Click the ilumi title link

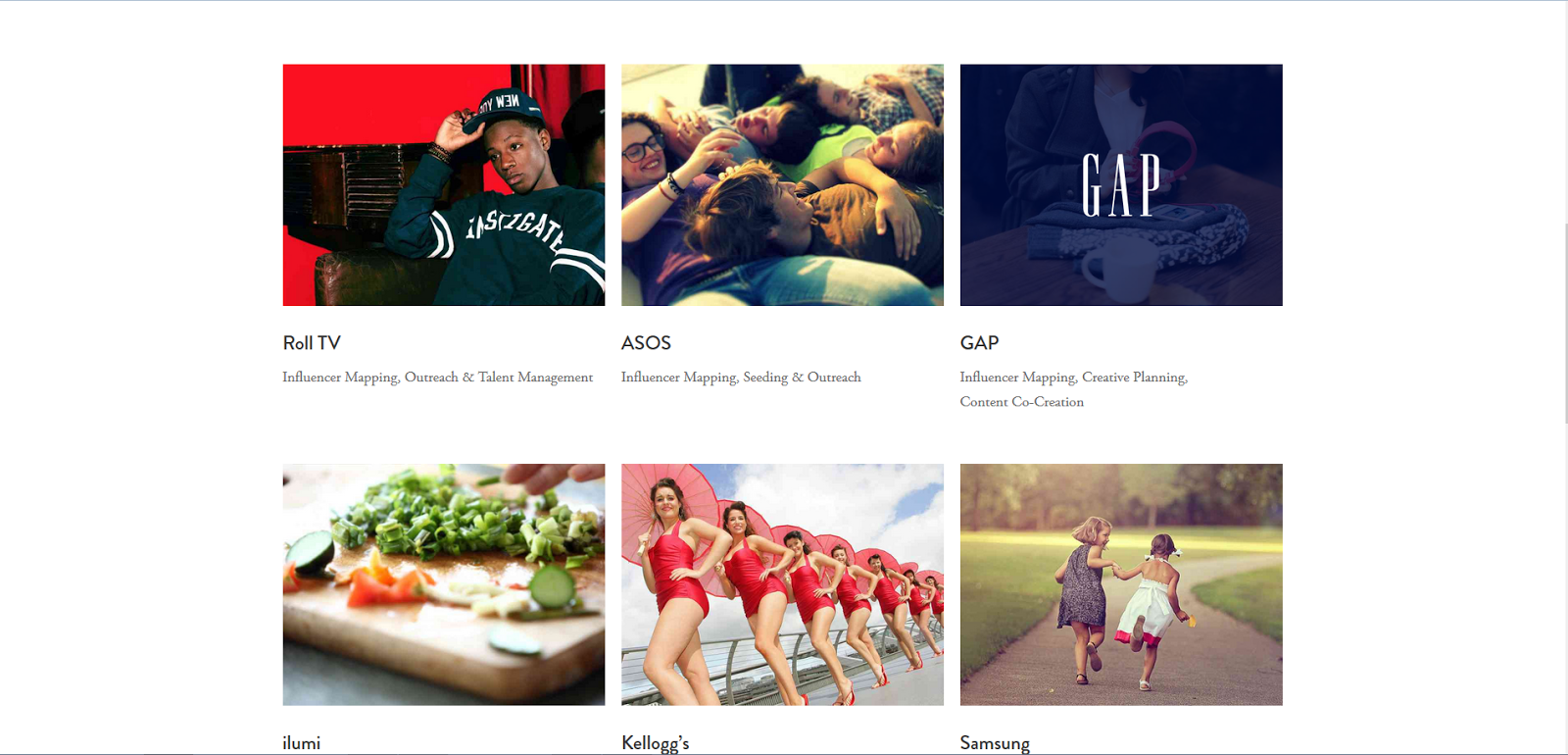click(302, 743)
